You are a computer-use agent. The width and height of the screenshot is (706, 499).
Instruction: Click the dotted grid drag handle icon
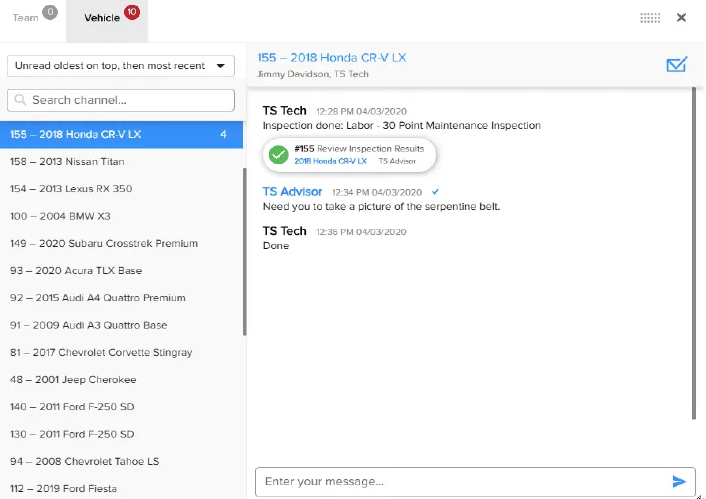click(x=650, y=18)
